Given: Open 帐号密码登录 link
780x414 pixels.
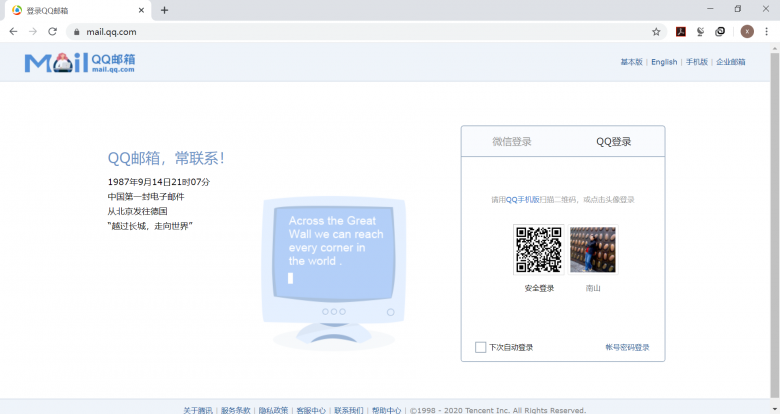Looking at the screenshot, I should pos(627,347).
